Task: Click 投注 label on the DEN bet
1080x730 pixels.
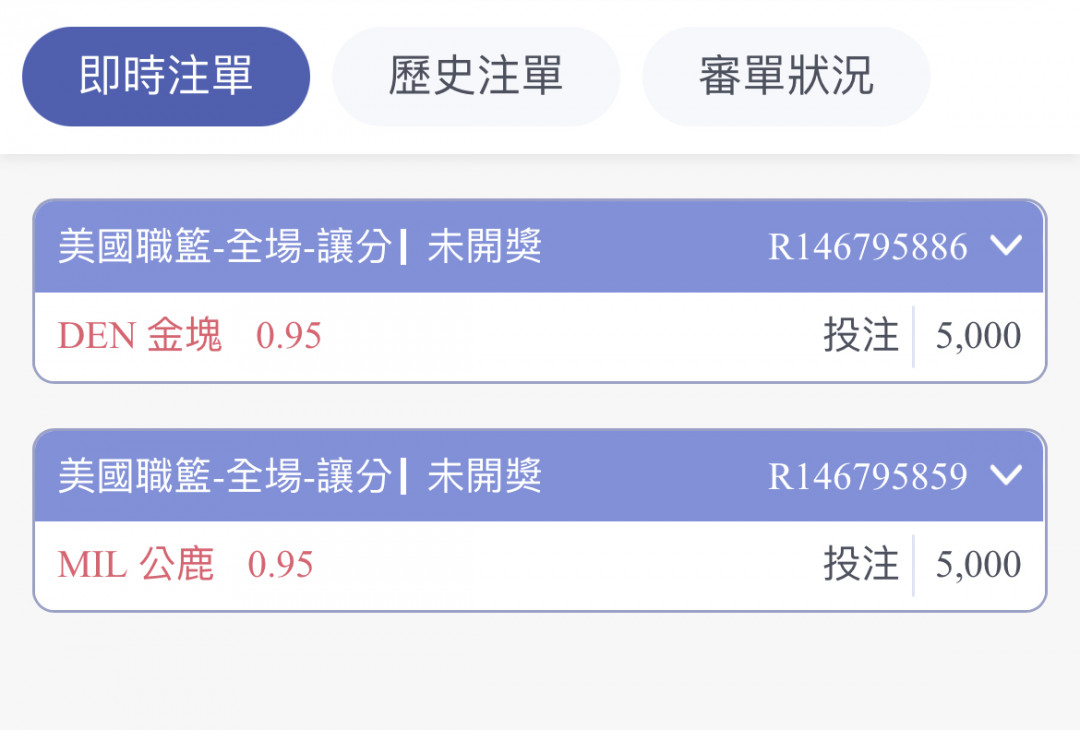Action: (x=861, y=335)
